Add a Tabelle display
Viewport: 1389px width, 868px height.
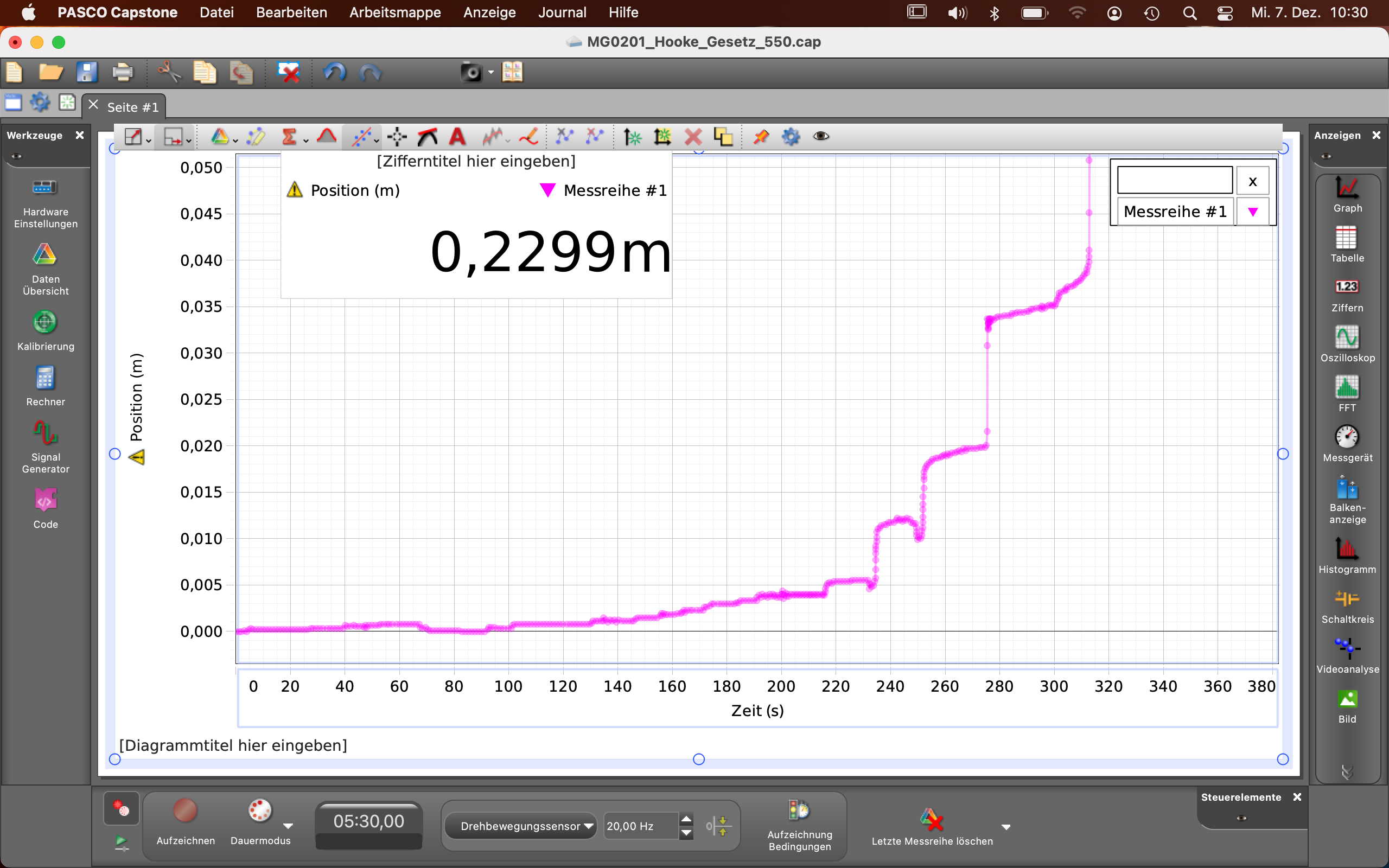[1347, 245]
